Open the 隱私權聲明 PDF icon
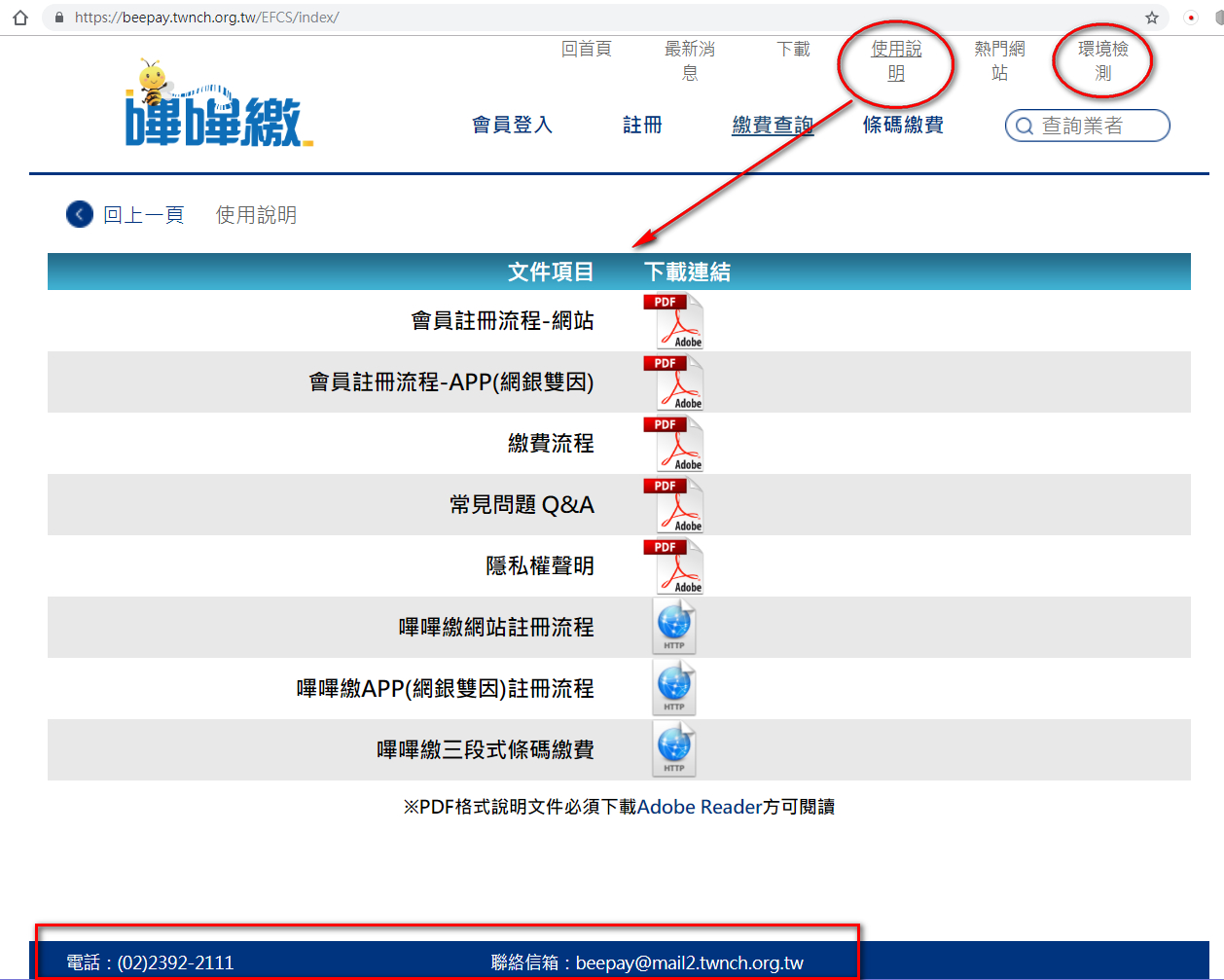 [673, 566]
